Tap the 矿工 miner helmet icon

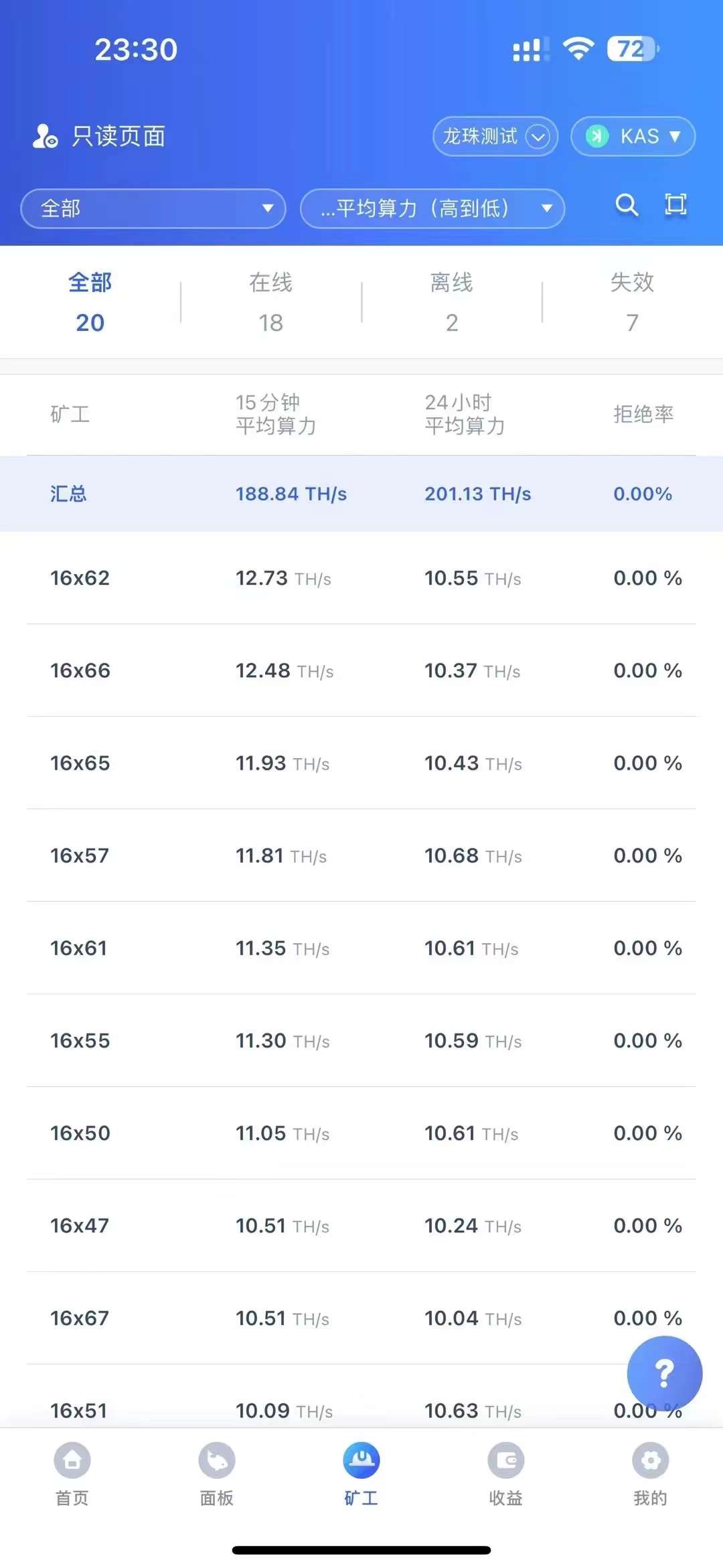click(x=361, y=1460)
